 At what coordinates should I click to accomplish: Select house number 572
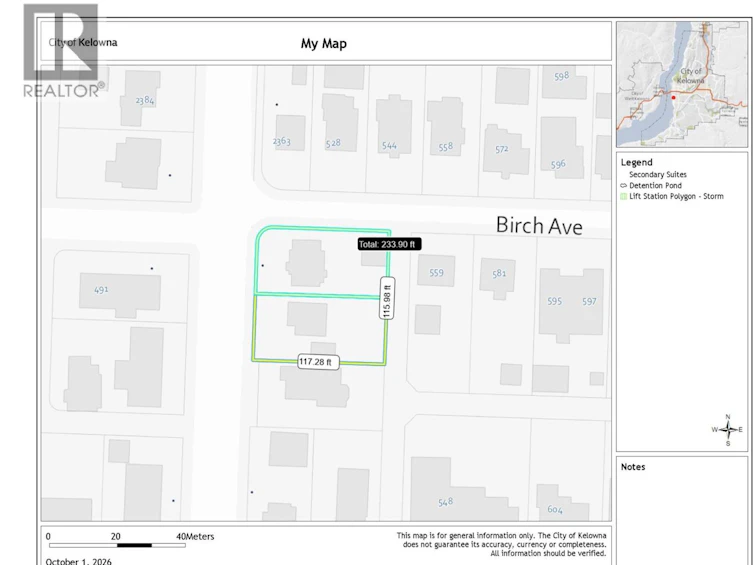[501, 149]
